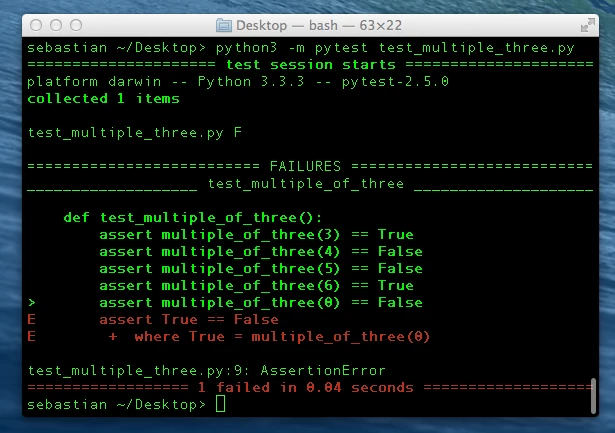Screen dimensions: 615x433
Task: Click the assert multiple_of_three(3) line
Action: tap(257, 235)
